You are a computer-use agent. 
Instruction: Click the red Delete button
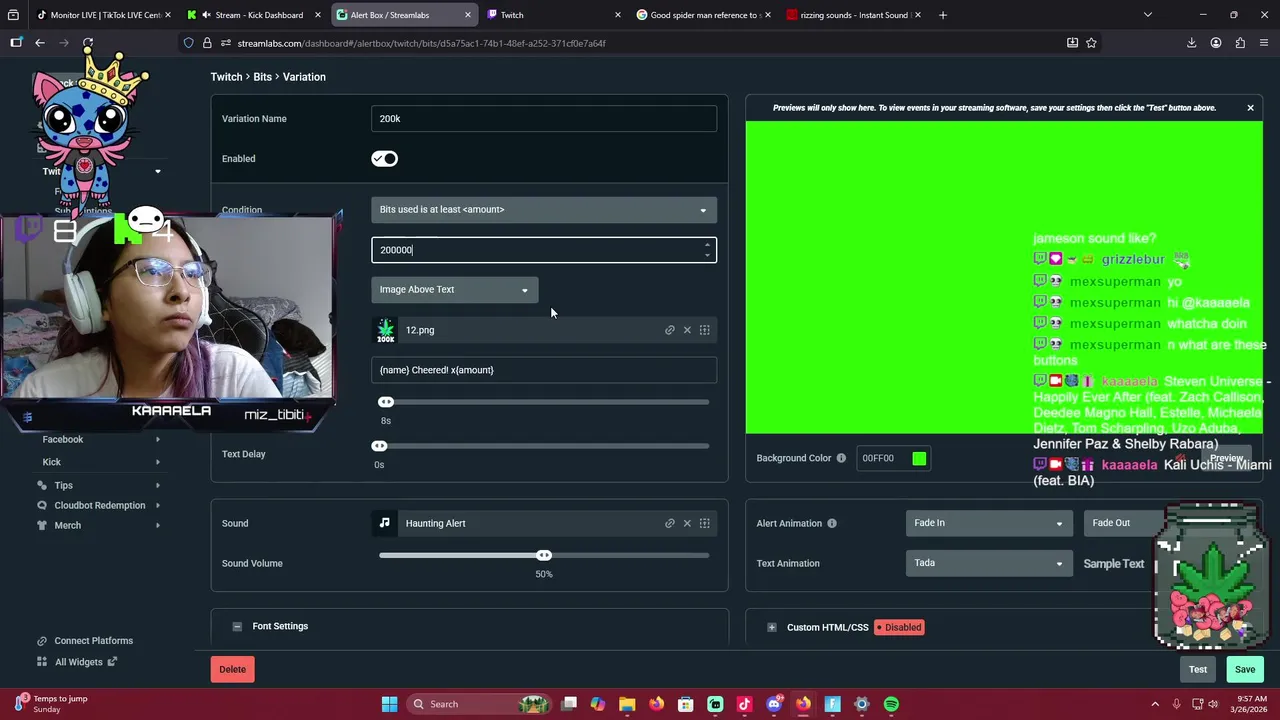(232, 669)
